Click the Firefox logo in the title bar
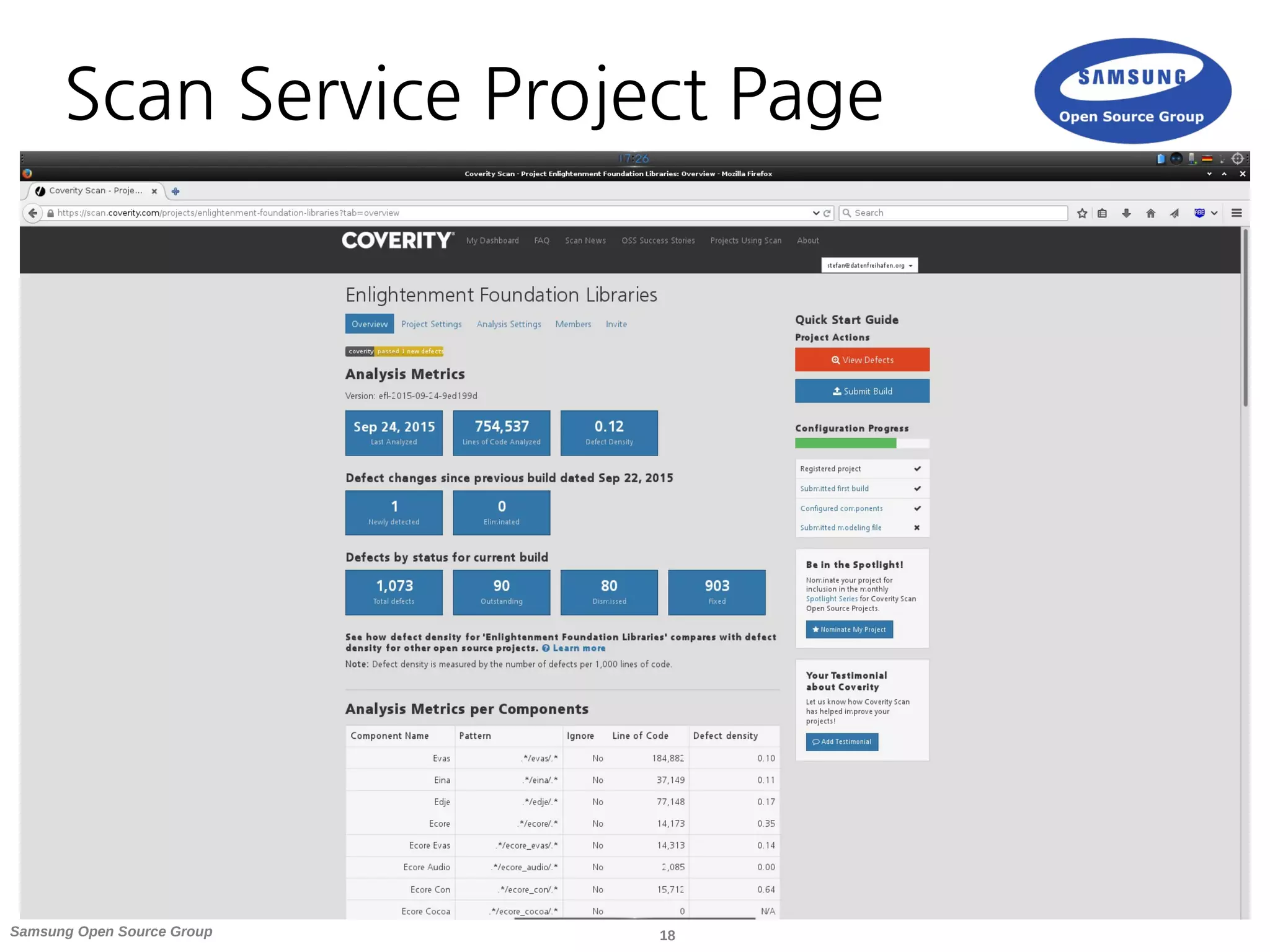 click(27, 174)
